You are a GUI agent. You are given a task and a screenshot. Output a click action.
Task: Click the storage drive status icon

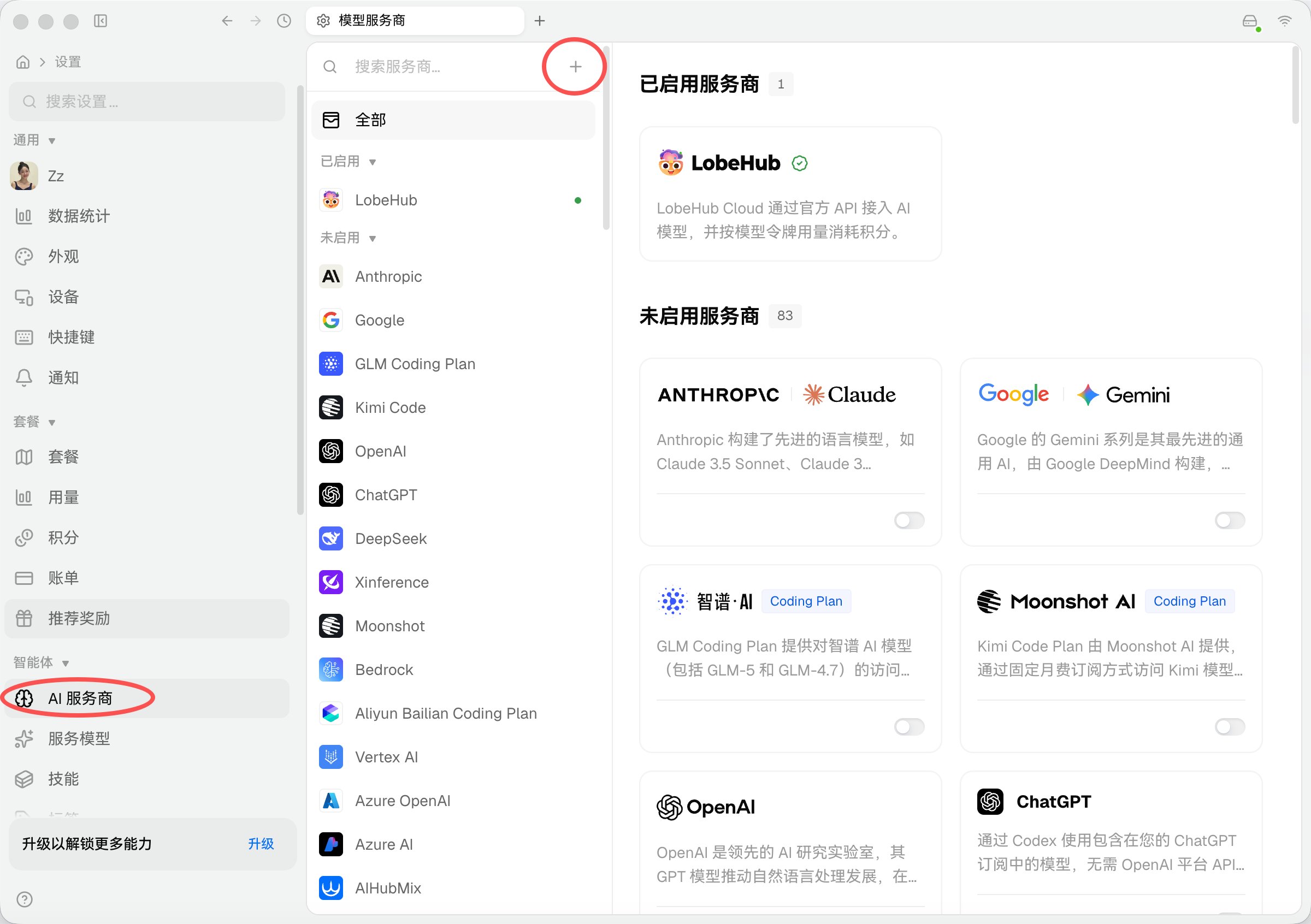click(x=1250, y=21)
